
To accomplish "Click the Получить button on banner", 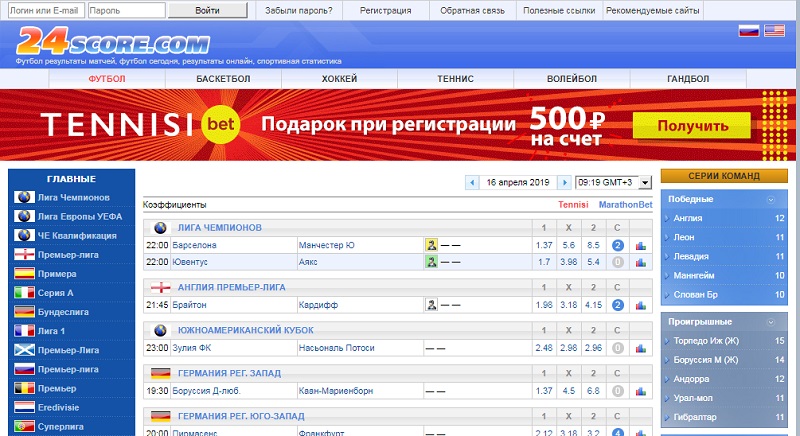I will point(692,126).
